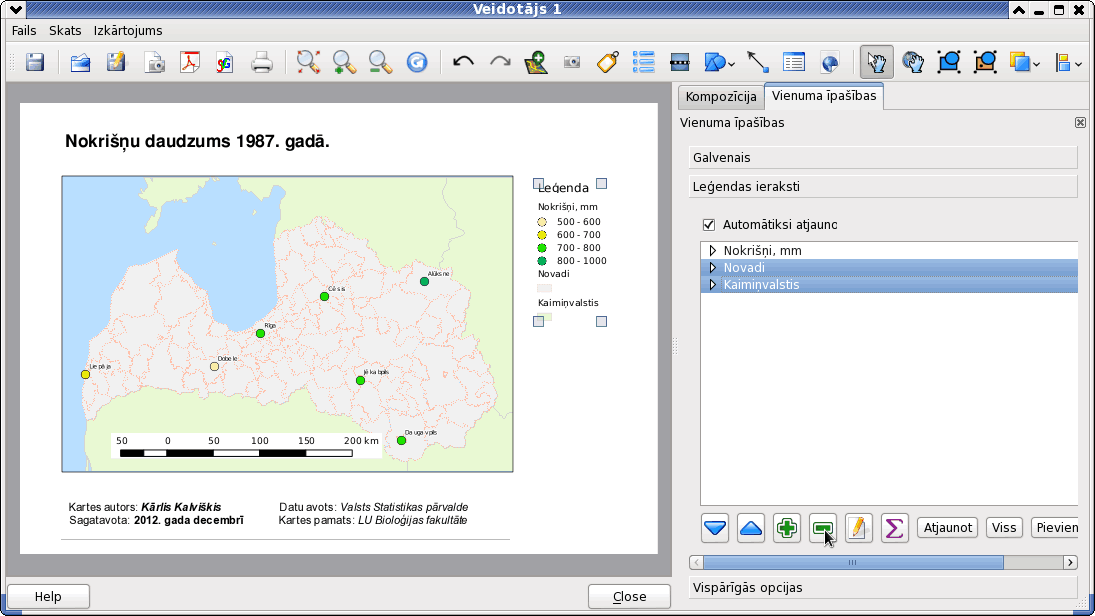Select the Add new map tool
The height and width of the screenshot is (616, 1095).
pyautogui.click(x=536, y=63)
